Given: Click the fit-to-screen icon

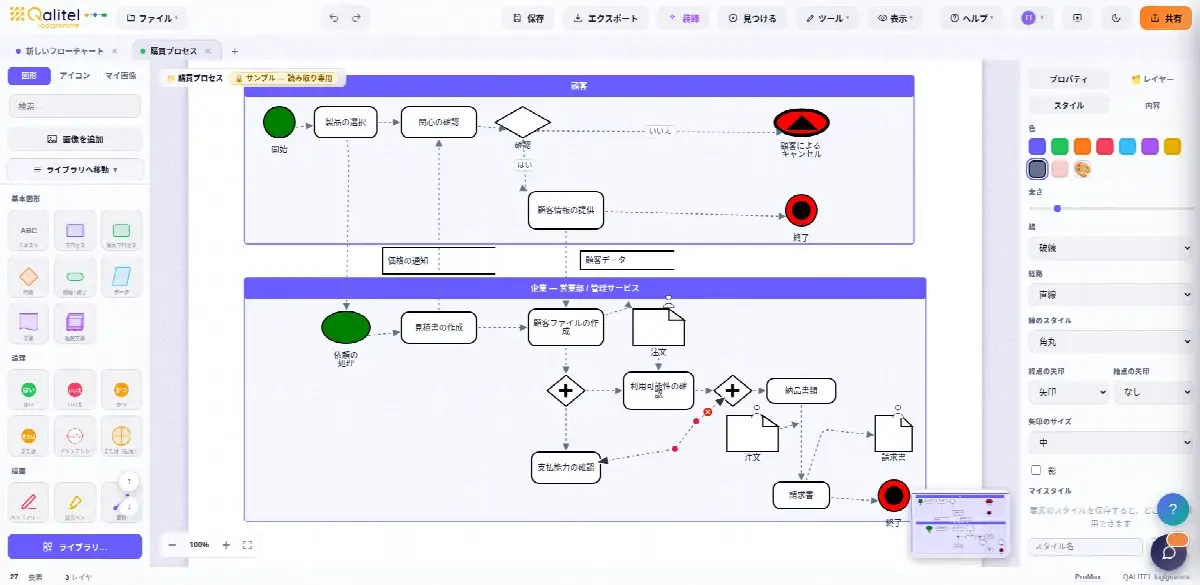Looking at the screenshot, I should pyautogui.click(x=247, y=545).
